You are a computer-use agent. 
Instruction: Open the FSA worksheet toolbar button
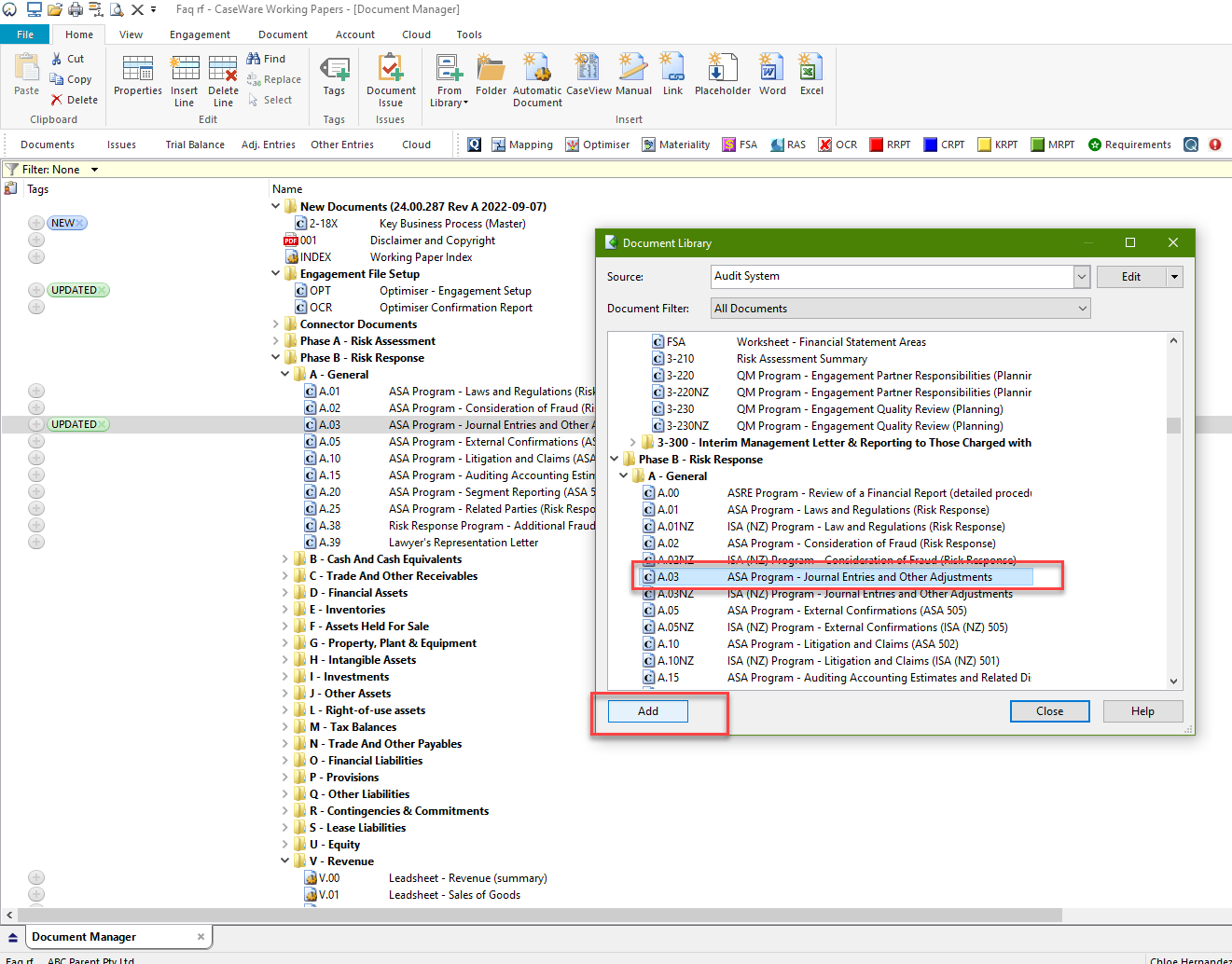click(740, 145)
